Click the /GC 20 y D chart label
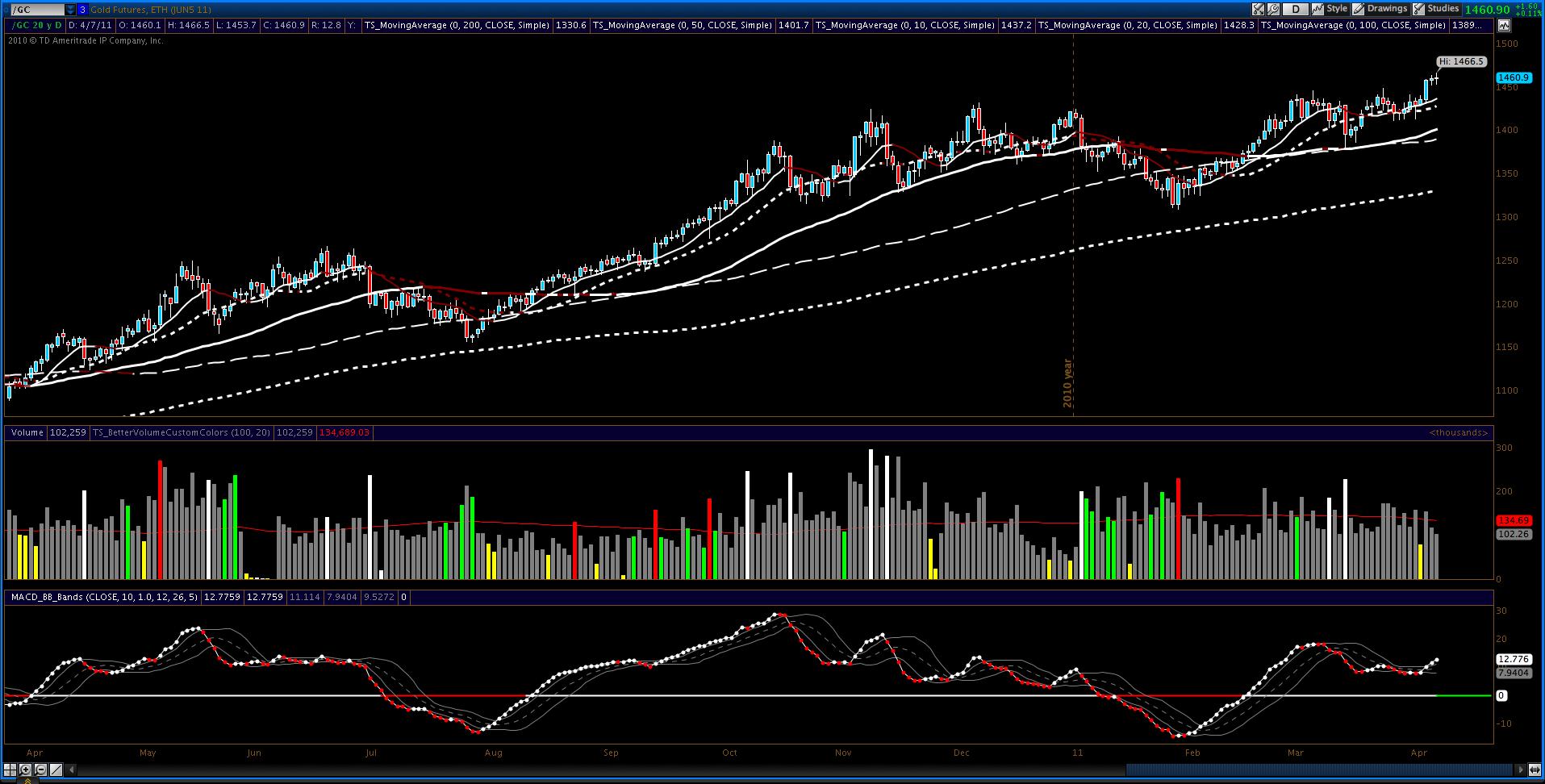 (35, 25)
